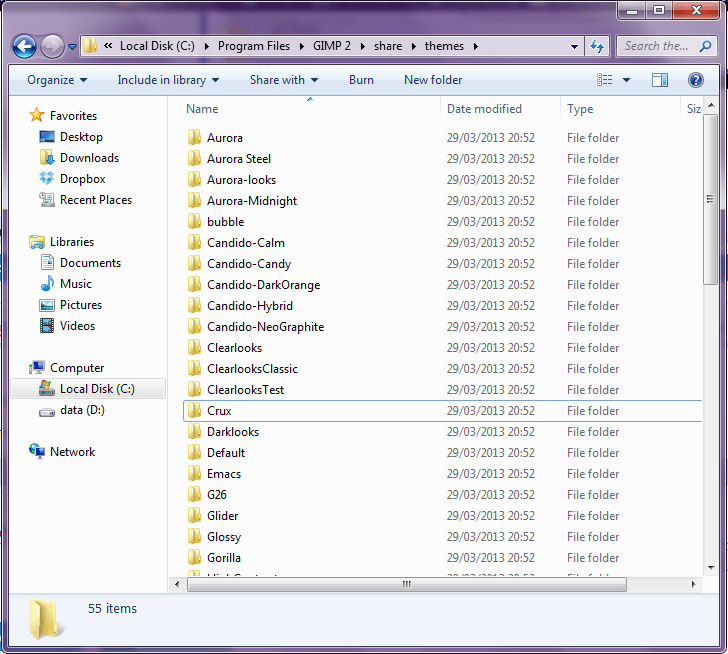
Task: Click the New folder button
Action: pos(433,80)
